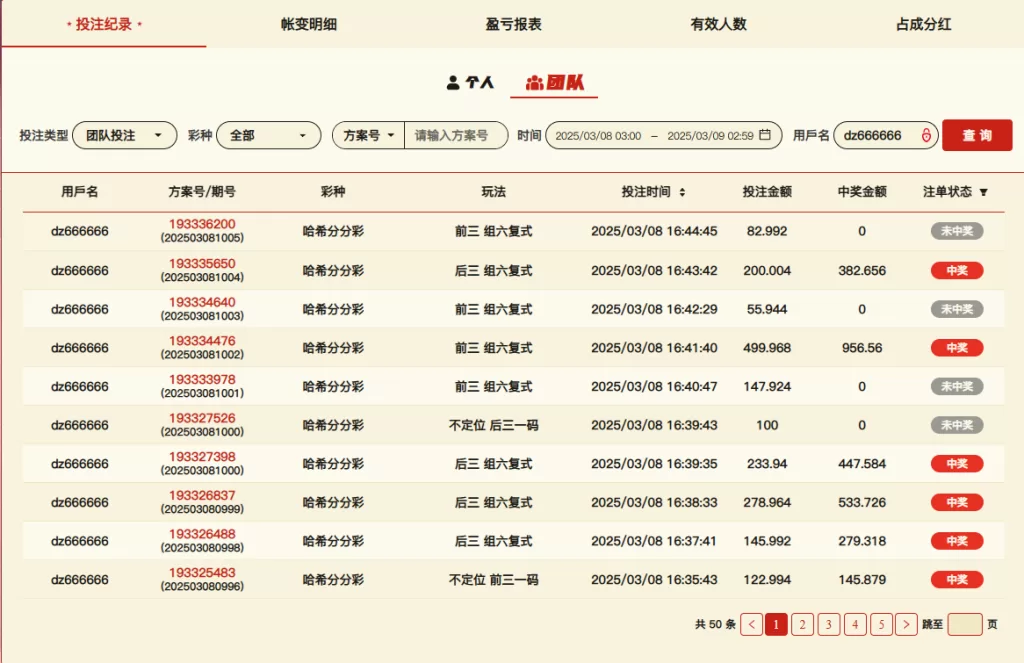Click 未中奖 badge for scheme 193333978
Screen dimensions: 1024x663
[957, 386]
